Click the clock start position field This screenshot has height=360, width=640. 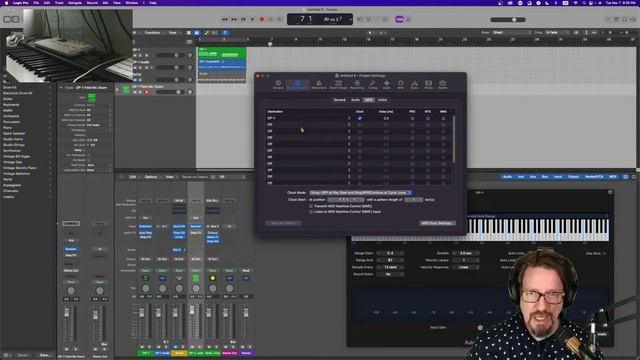tap(345, 200)
